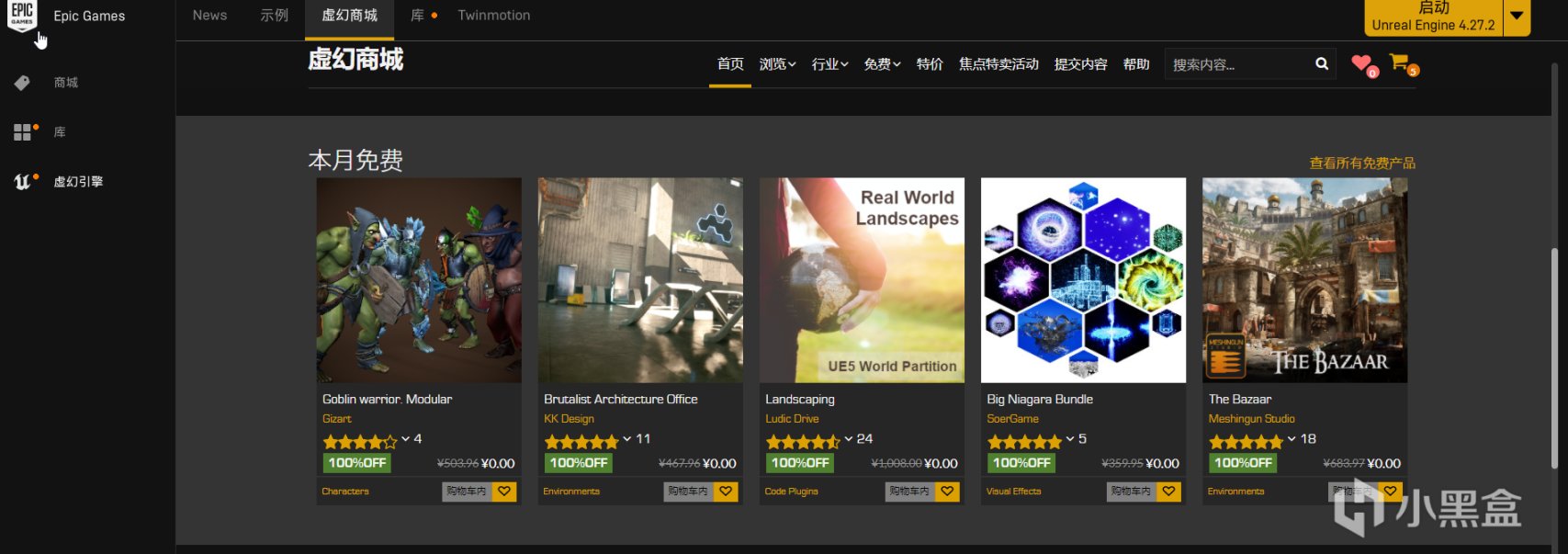Open Real World Landscapes thumbnail

pos(862,280)
